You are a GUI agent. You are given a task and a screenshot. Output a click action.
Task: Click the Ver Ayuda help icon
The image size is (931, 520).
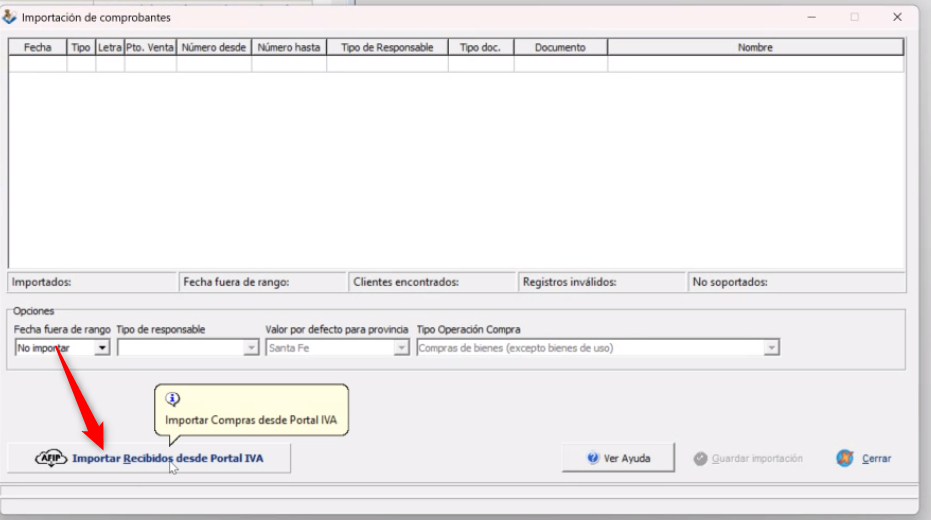point(594,458)
